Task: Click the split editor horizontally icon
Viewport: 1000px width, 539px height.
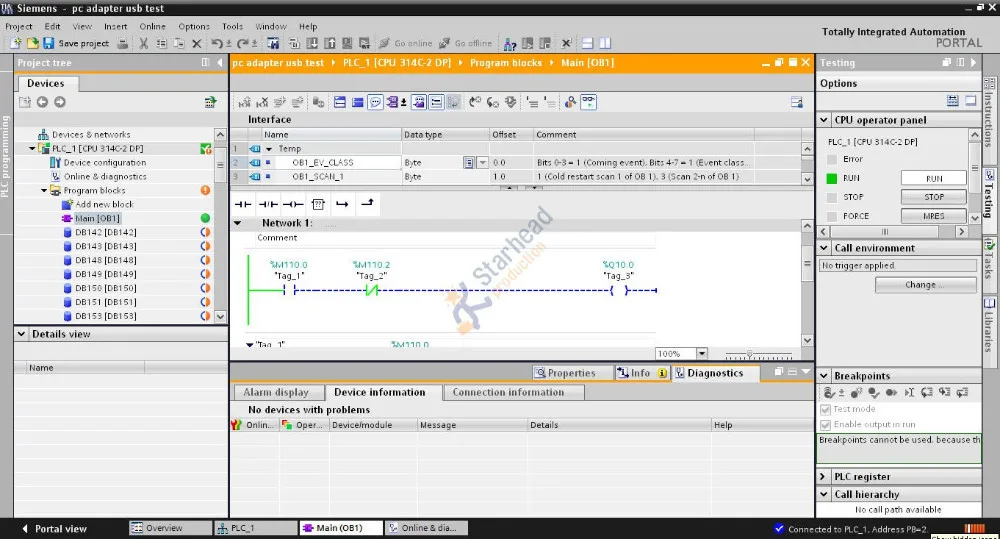Action: pos(587,43)
